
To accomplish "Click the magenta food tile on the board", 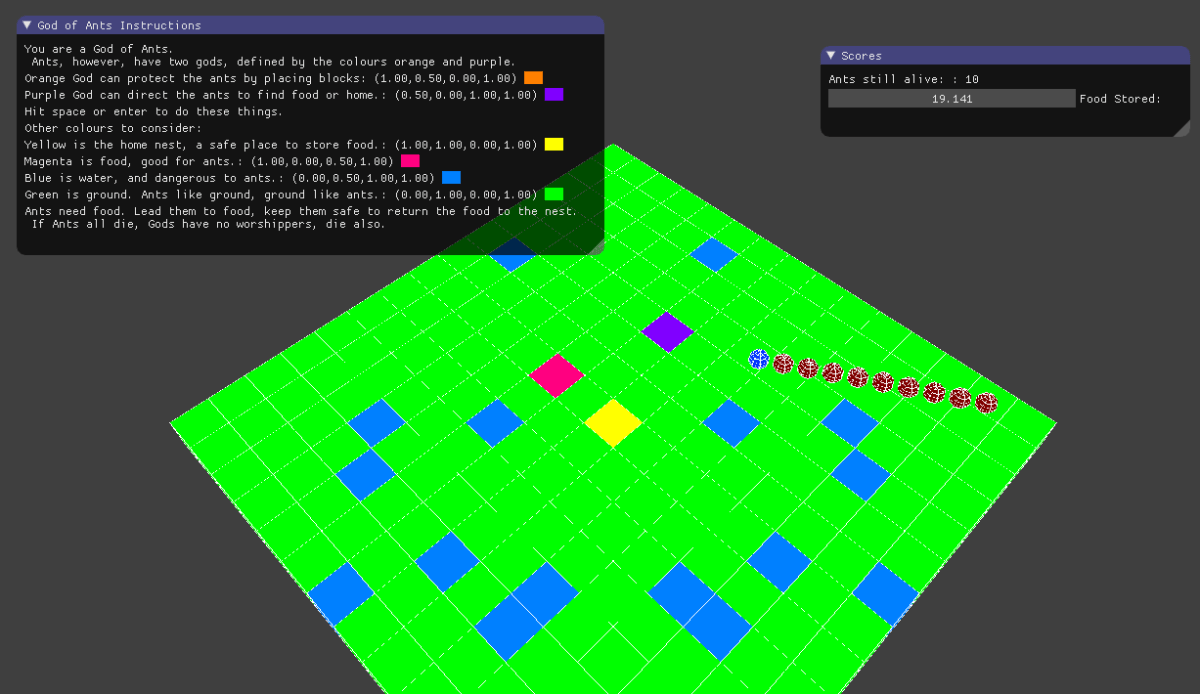I will tap(555, 376).
